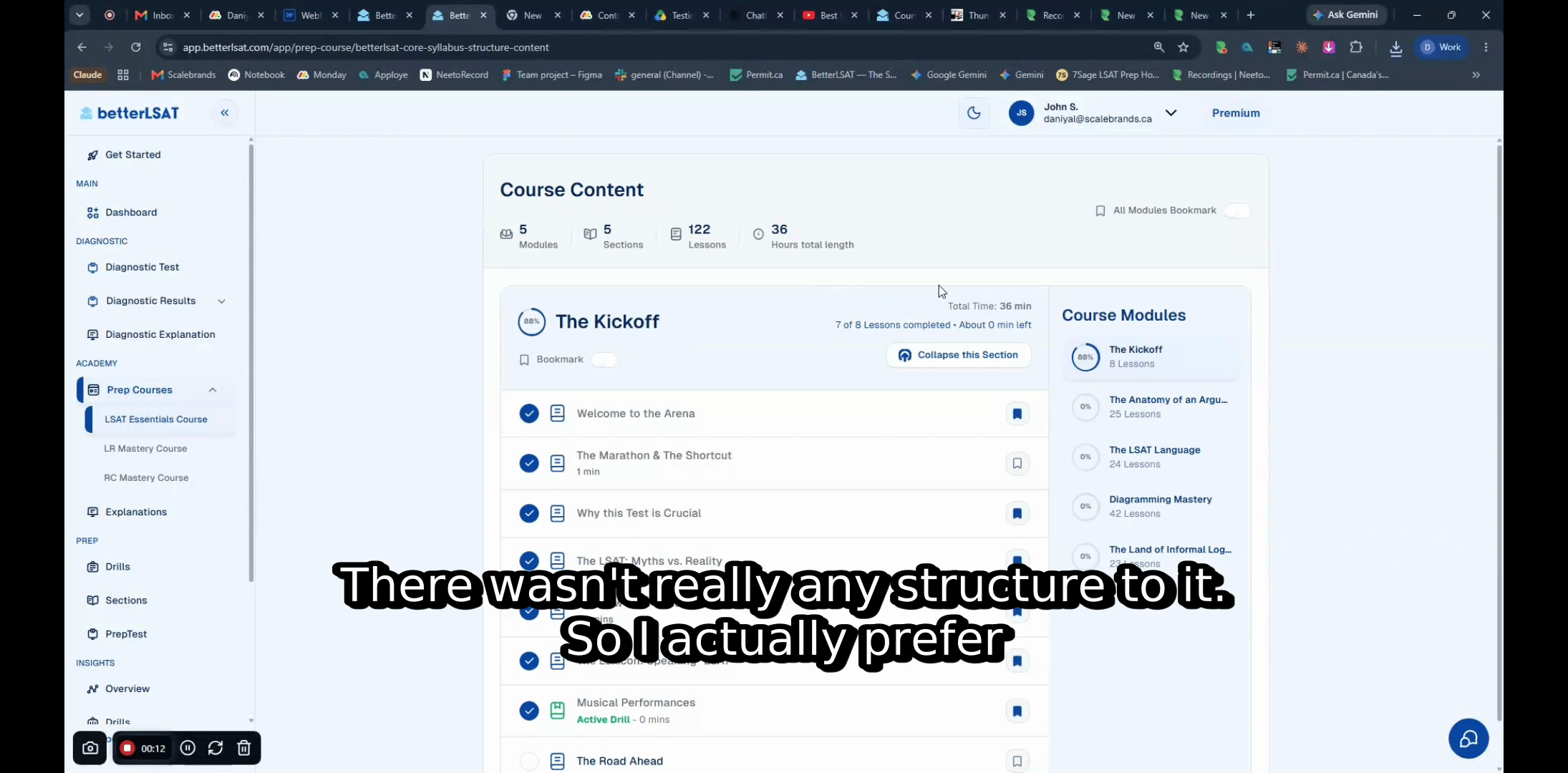Image resolution: width=1568 pixels, height=773 pixels.
Task: Toggle bookmark for Why this Test is Crucial
Action: click(1017, 513)
